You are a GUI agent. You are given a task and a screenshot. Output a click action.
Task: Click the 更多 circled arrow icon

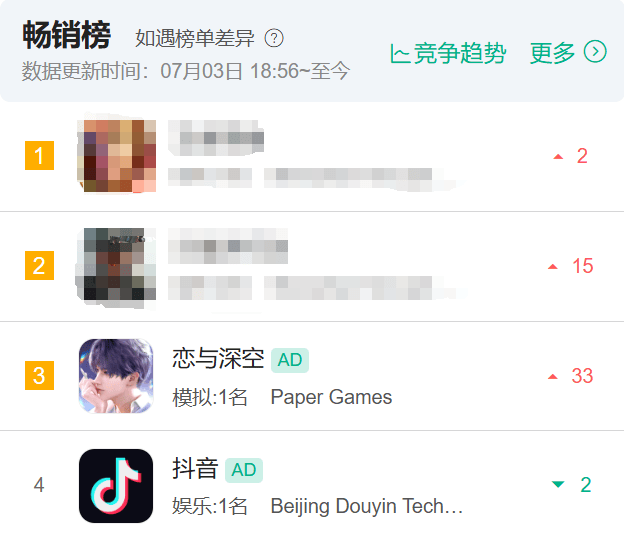point(595,52)
